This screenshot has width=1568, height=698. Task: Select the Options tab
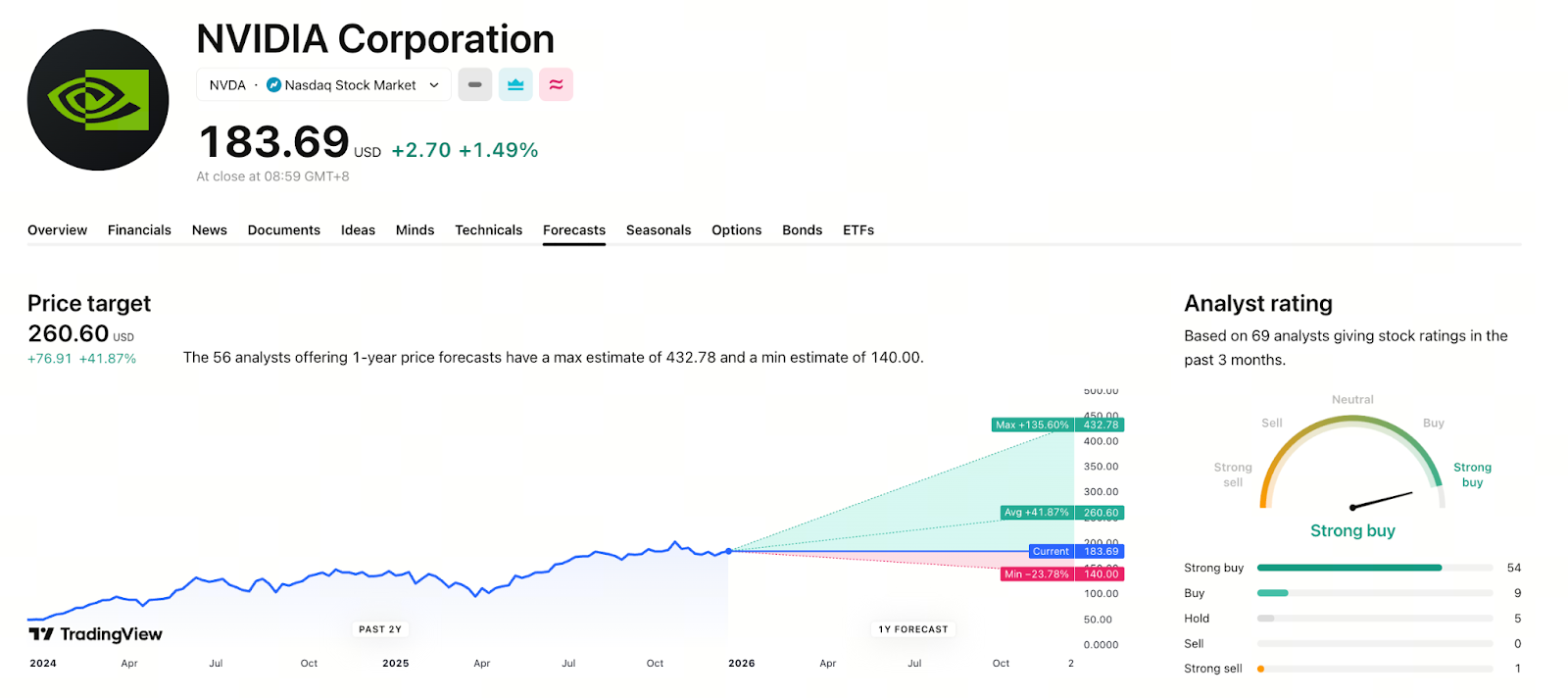pyautogui.click(x=736, y=230)
